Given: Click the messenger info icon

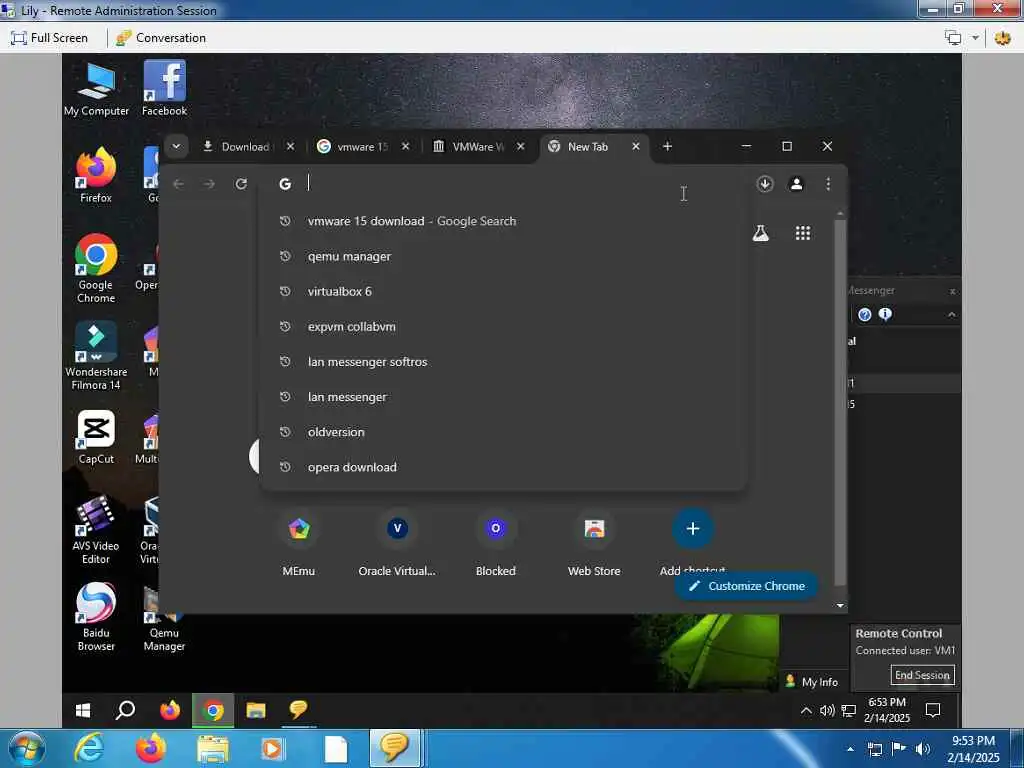Looking at the screenshot, I should 885,315.
